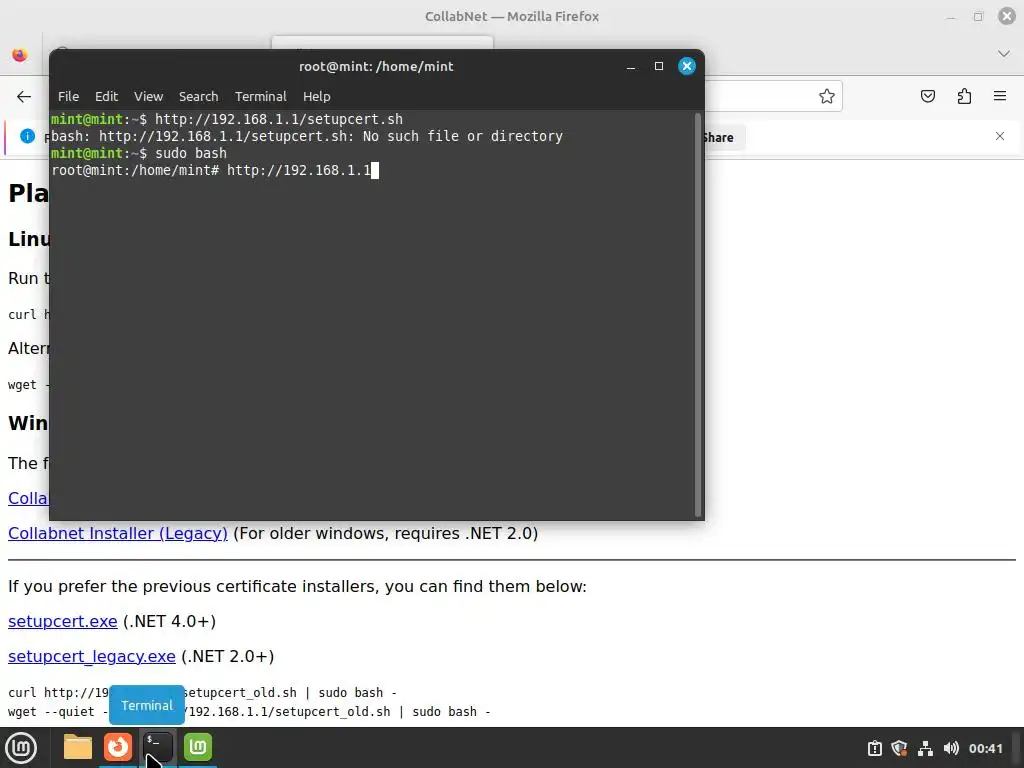Screen dimensions: 1024x768
Task: Click the 'No such file or directory' line
Action: (307, 136)
